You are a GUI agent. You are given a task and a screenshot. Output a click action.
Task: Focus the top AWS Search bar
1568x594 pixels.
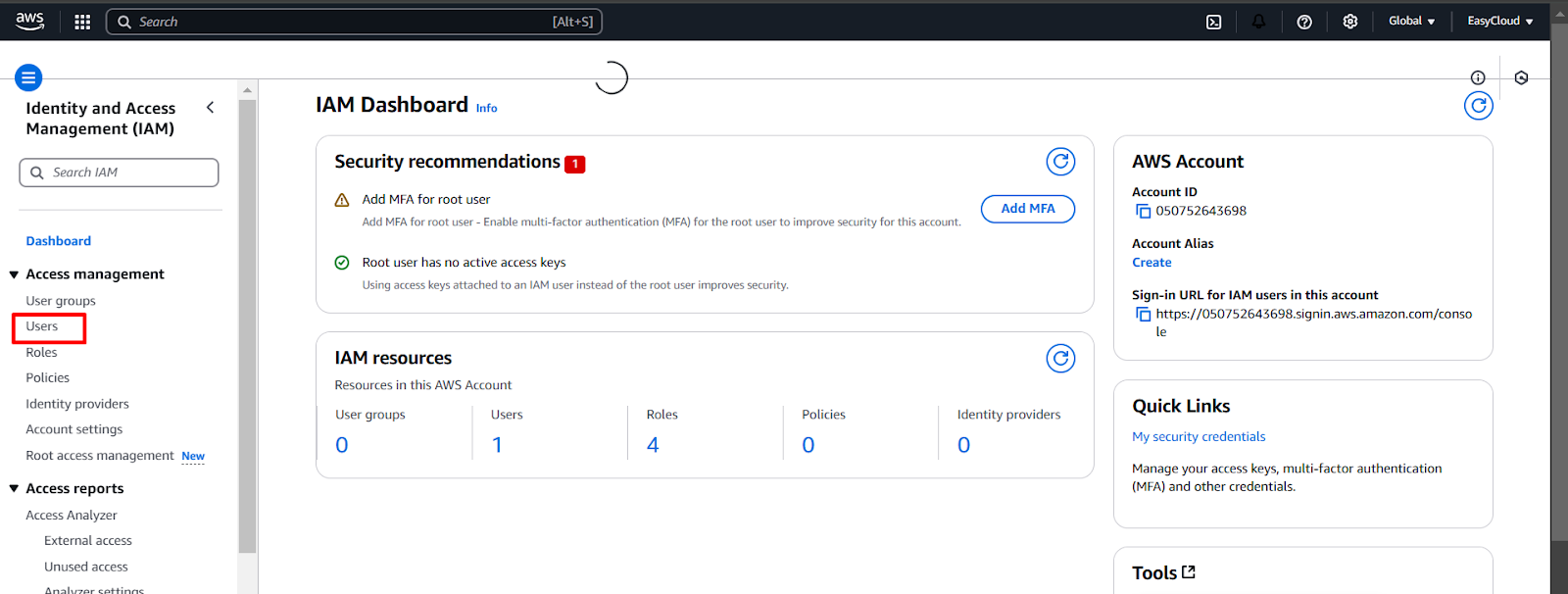point(354,22)
